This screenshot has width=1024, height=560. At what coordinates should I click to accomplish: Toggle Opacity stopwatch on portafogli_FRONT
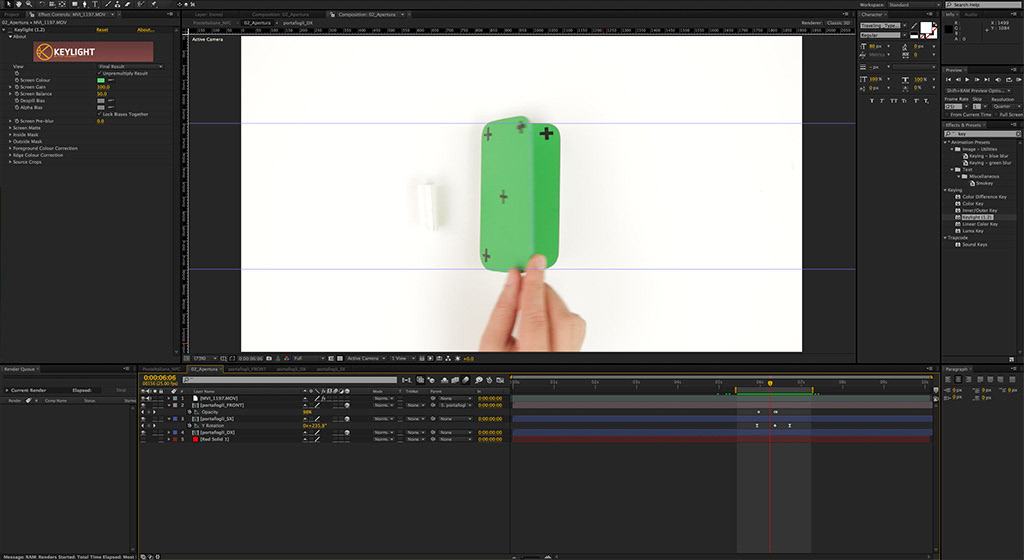coord(189,412)
